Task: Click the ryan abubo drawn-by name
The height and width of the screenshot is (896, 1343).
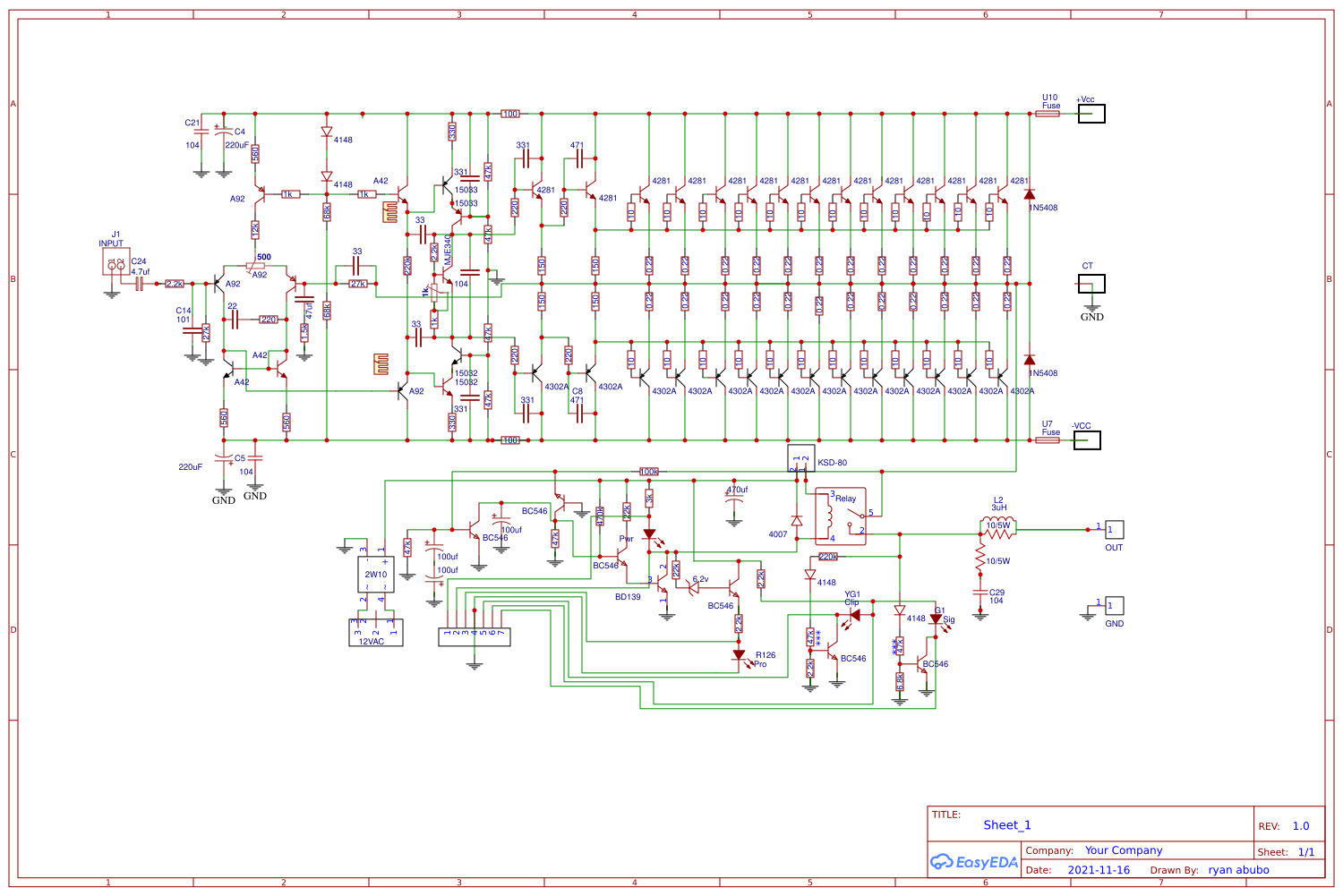Action: pos(1238,869)
